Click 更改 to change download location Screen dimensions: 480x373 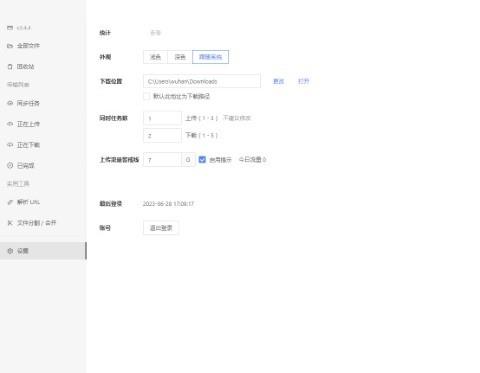point(278,81)
